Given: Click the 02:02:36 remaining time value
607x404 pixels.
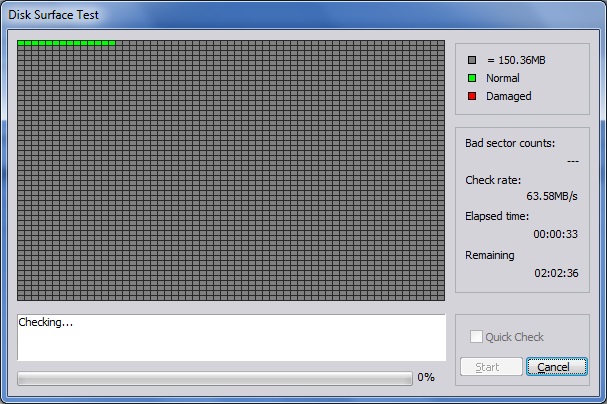Looking at the screenshot, I should coord(556,273).
